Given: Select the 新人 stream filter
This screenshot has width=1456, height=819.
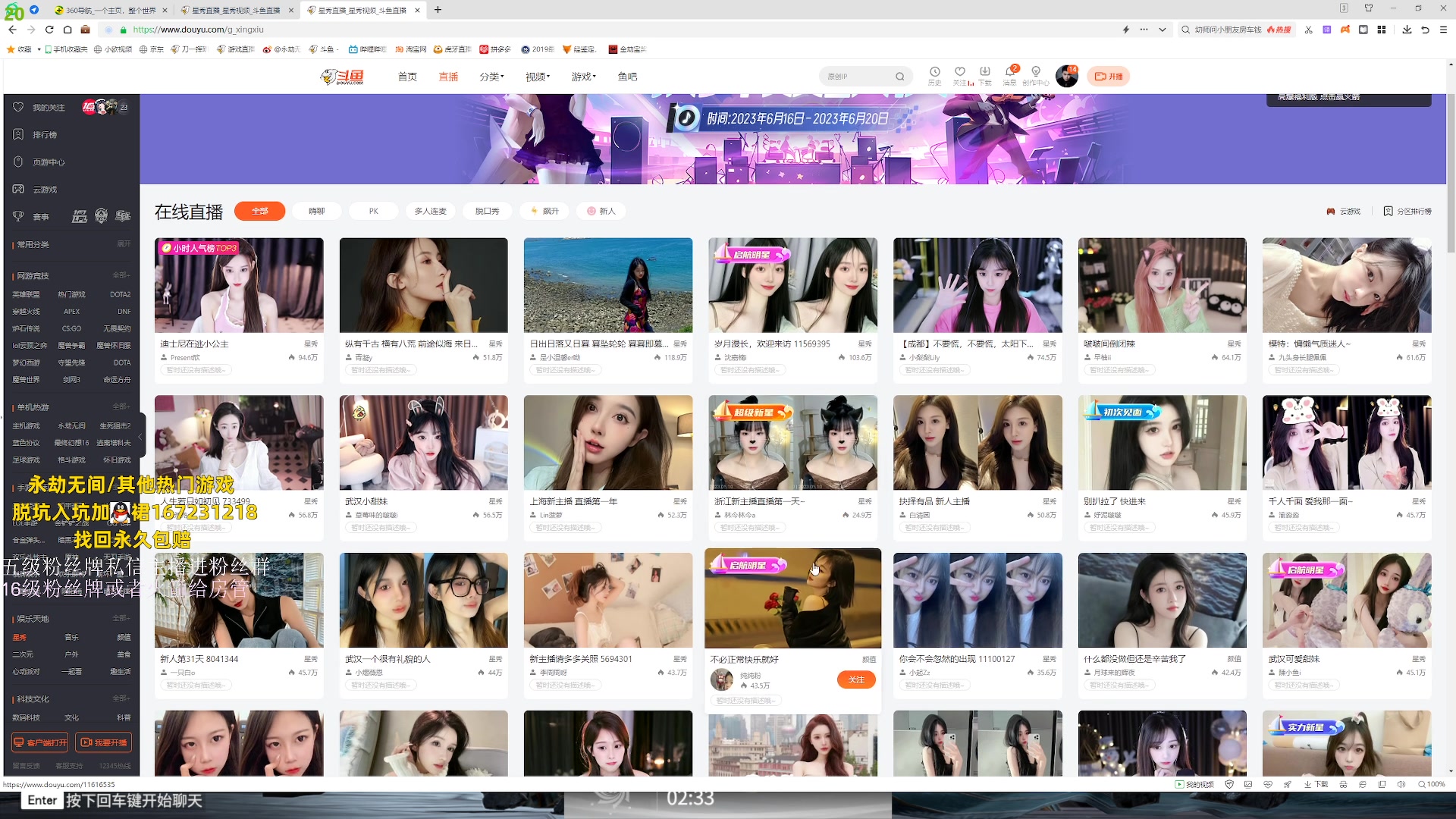Looking at the screenshot, I should [x=601, y=211].
